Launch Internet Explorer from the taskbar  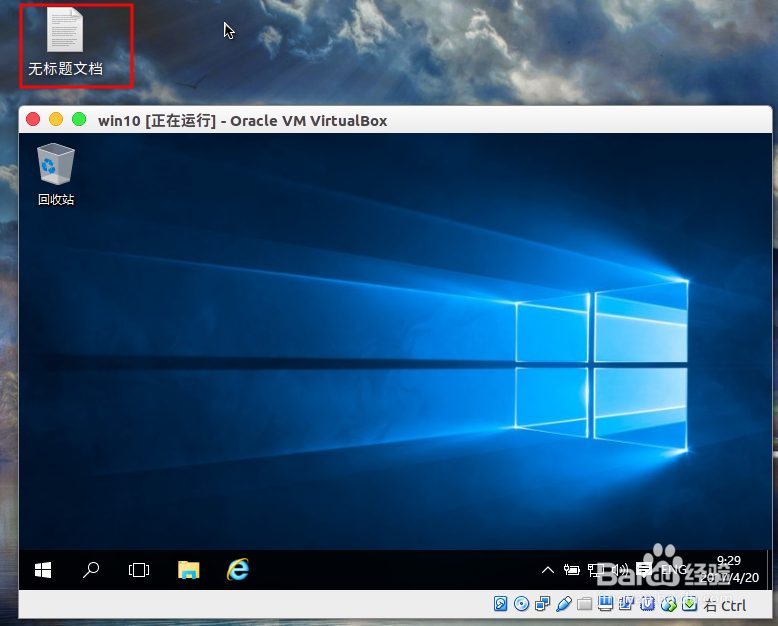[238, 569]
